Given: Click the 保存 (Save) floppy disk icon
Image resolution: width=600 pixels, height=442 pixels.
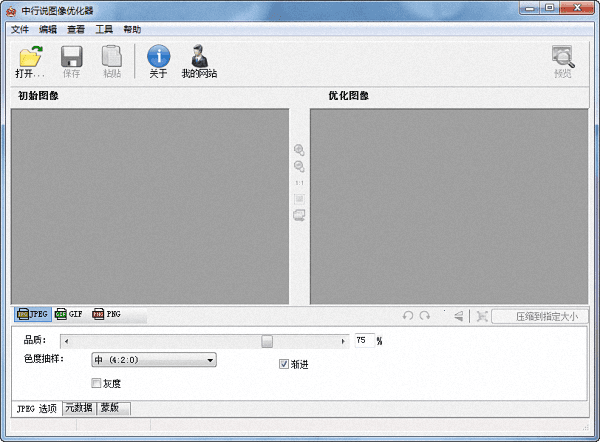Looking at the screenshot, I should tap(71, 57).
